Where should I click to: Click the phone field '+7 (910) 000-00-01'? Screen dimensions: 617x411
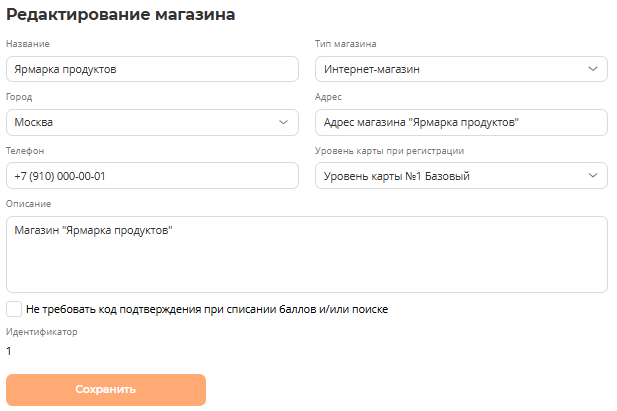coord(152,176)
